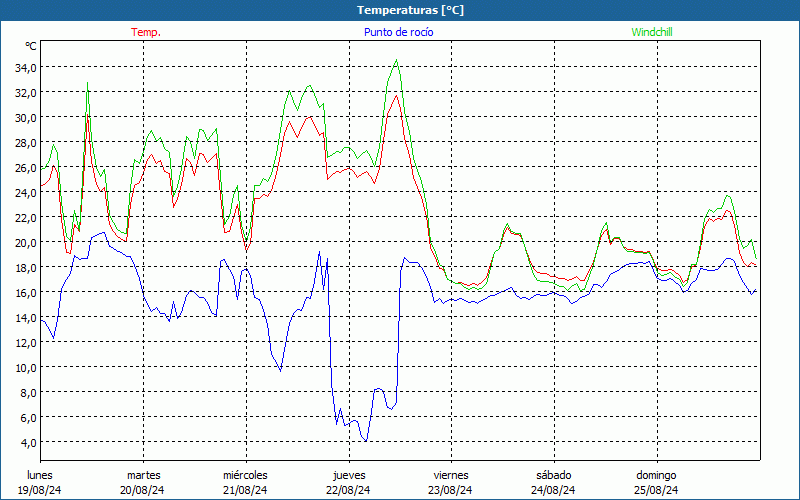Click the 'miércoles' day label
800x500 pixels.
[x=245, y=475]
